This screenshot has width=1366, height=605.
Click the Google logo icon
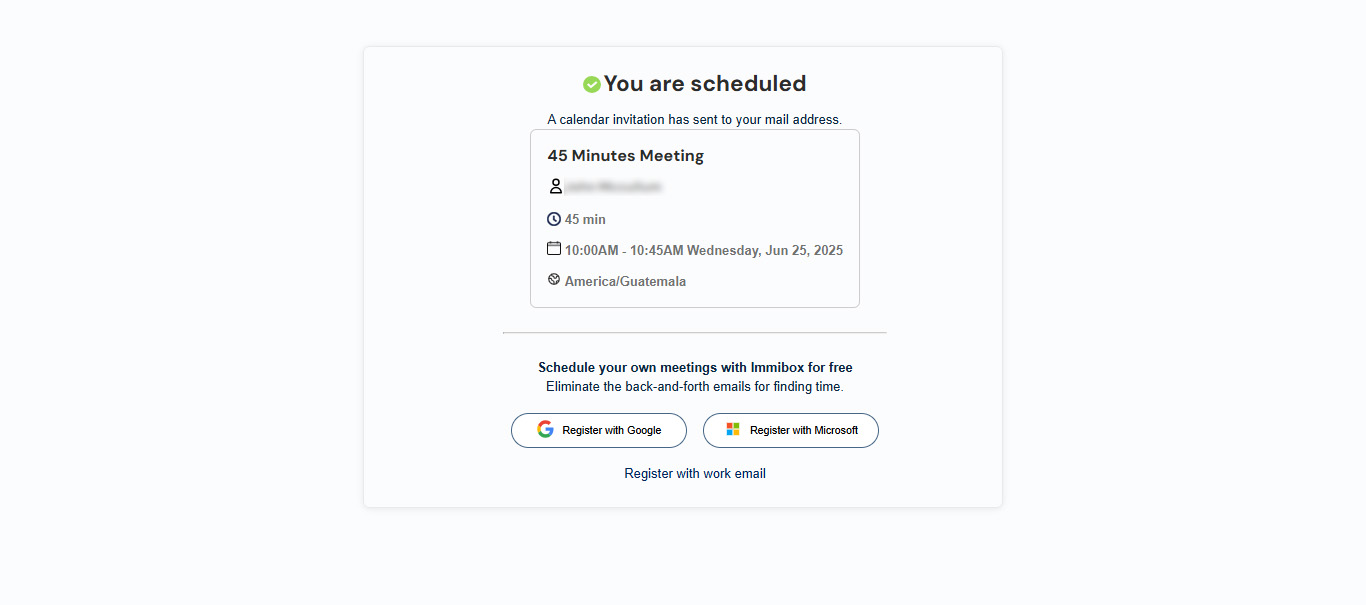(545, 429)
